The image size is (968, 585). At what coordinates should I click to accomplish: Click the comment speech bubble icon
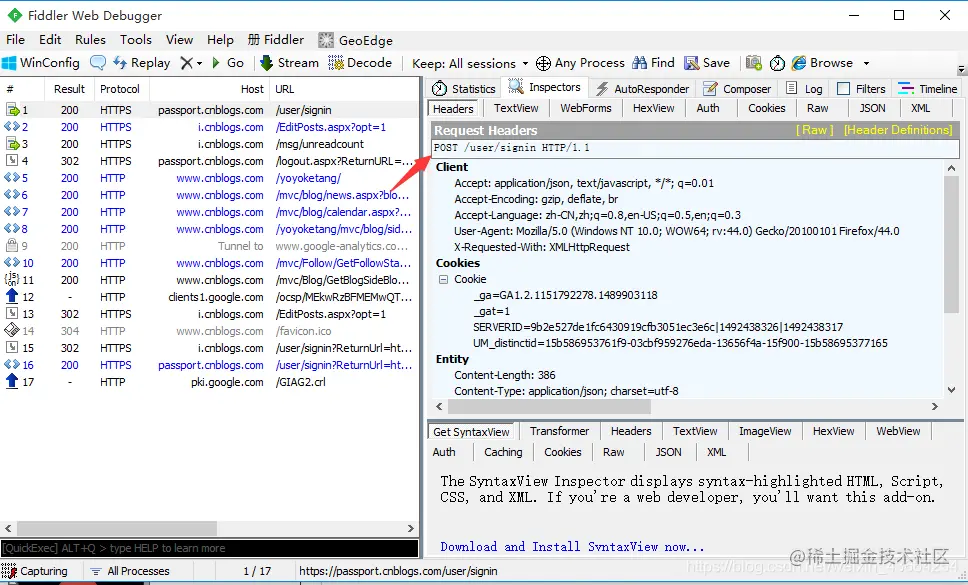coord(98,63)
